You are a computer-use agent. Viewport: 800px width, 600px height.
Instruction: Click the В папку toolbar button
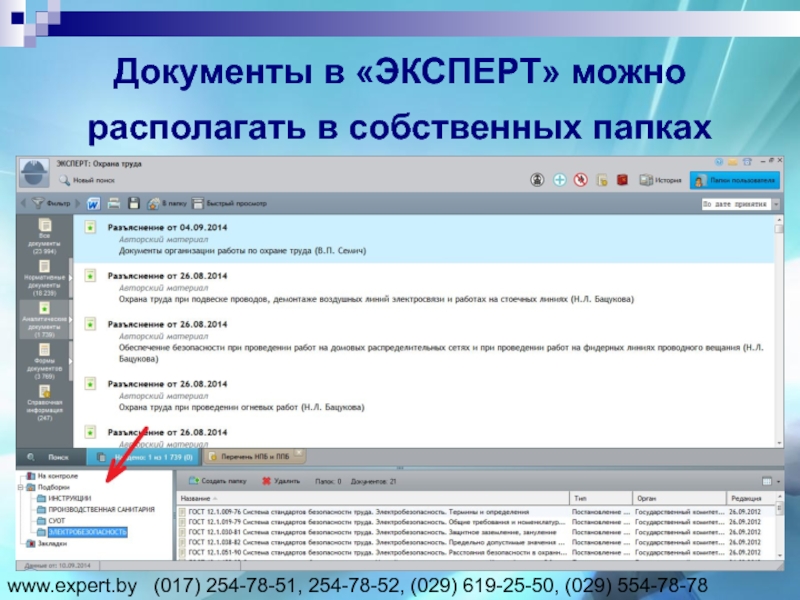click(x=166, y=203)
